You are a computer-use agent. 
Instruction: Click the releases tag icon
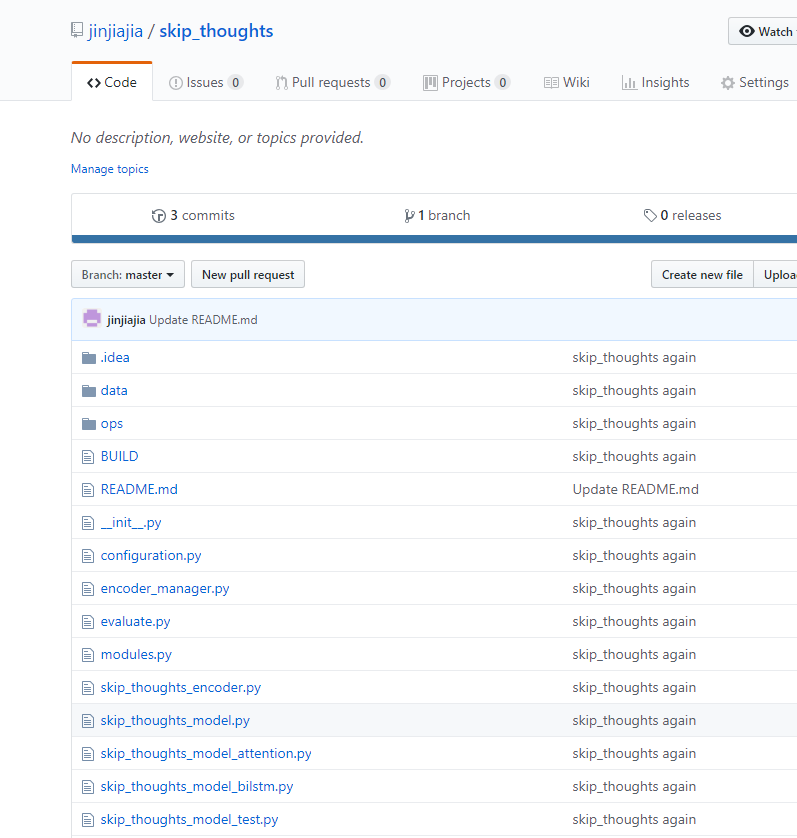[x=650, y=215]
